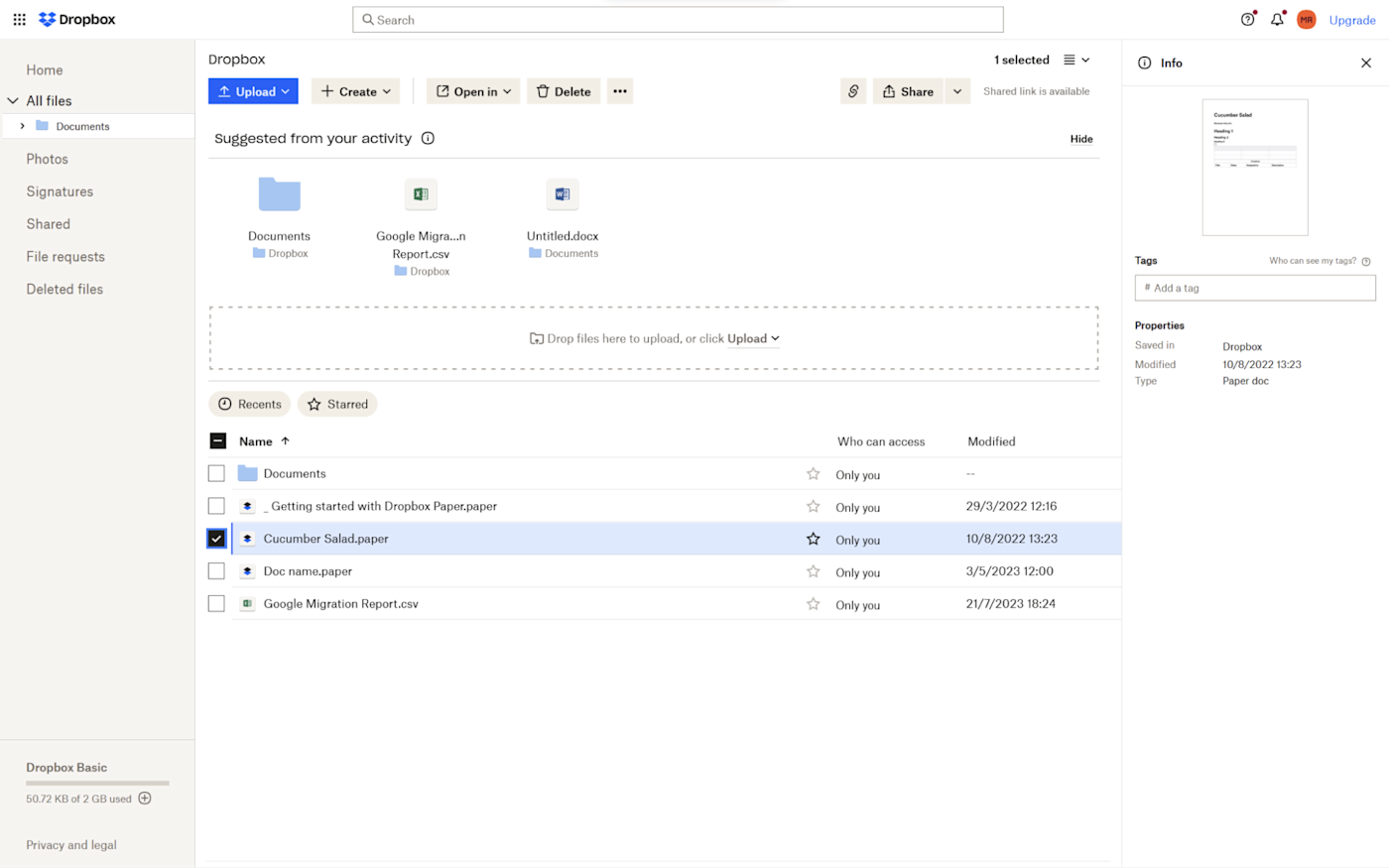Open the suggested Documents folder icon

click(x=280, y=194)
